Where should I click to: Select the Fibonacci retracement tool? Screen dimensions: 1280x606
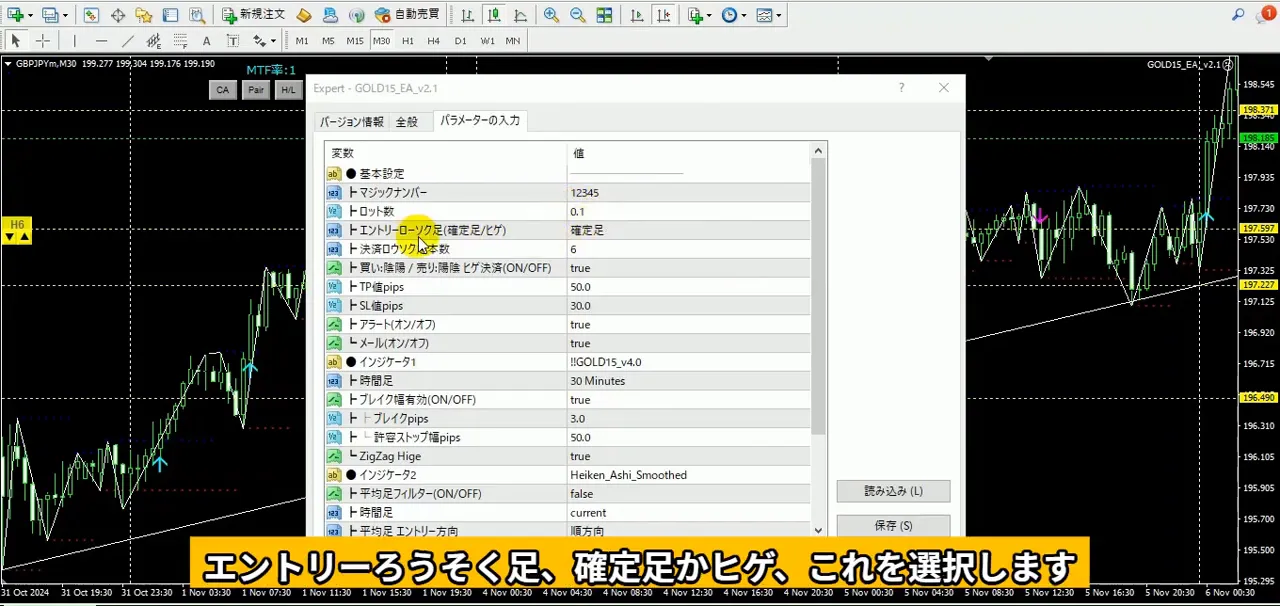(x=181, y=41)
